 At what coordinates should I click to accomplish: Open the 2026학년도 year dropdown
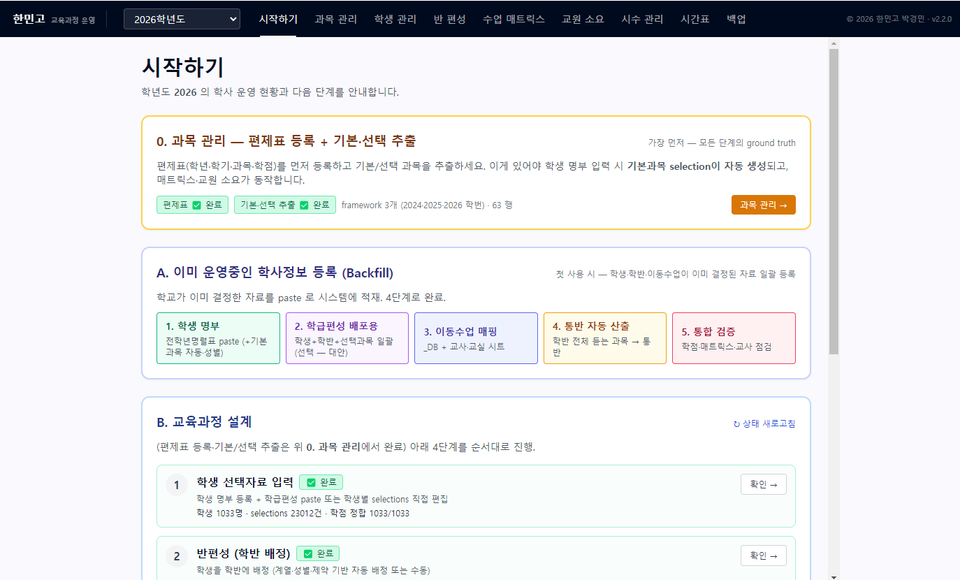click(x=182, y=19)
